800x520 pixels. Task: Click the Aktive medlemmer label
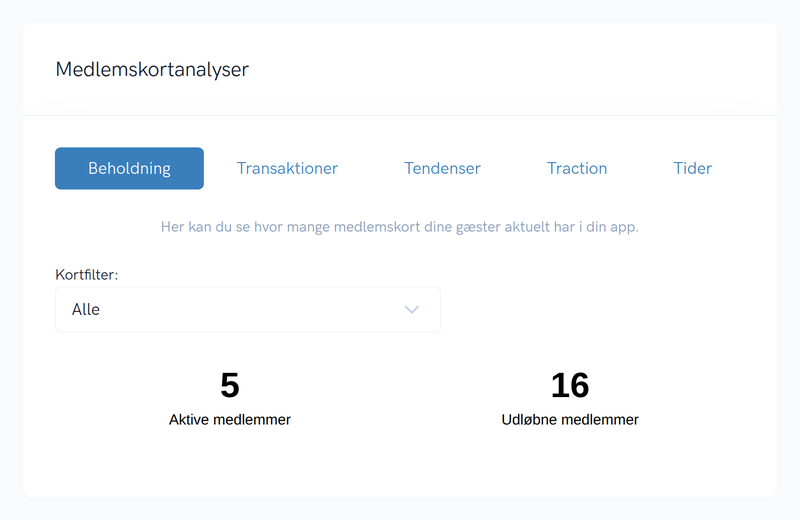tap(230, 419)
